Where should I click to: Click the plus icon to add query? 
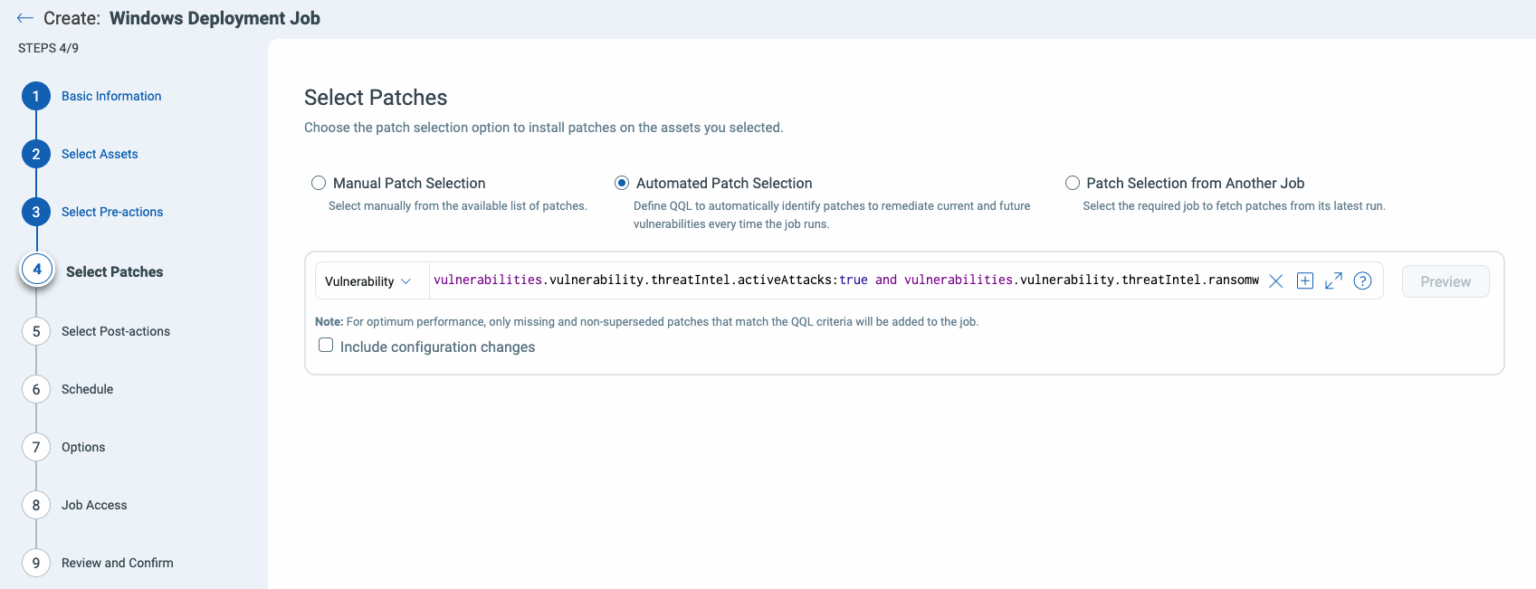pos(1304,281)
